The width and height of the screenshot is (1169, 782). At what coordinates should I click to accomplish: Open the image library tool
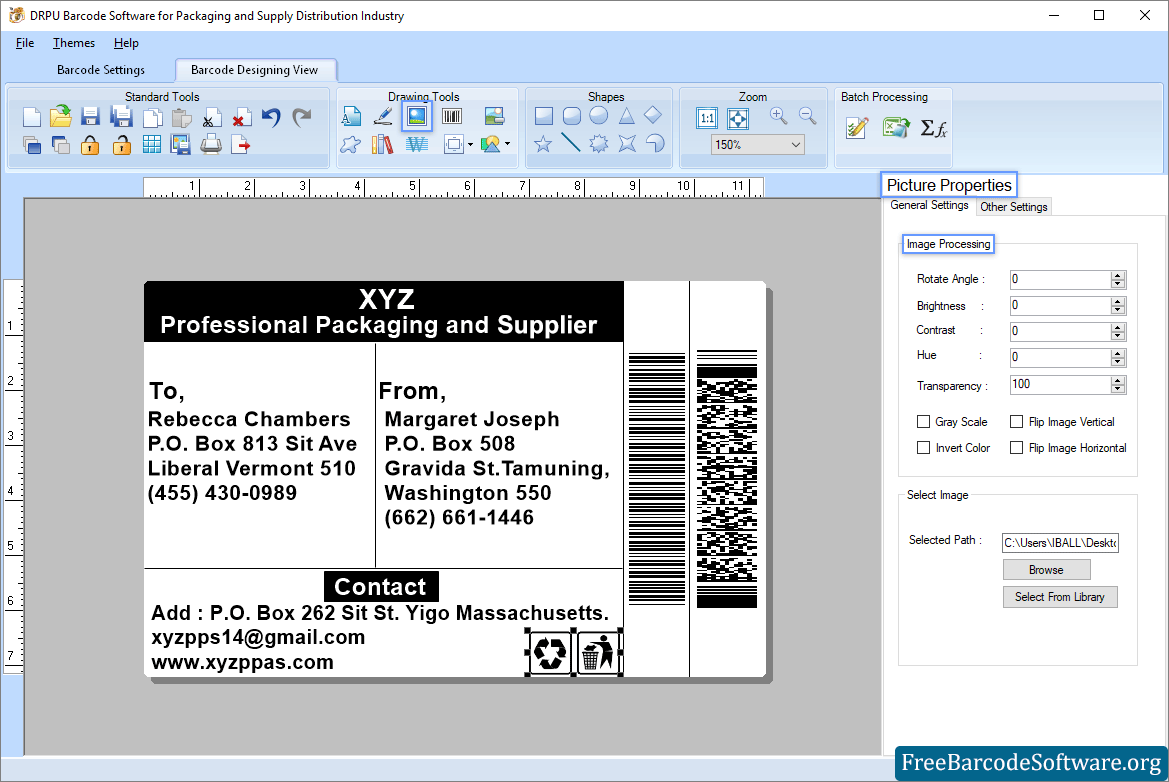click(382, 144)
